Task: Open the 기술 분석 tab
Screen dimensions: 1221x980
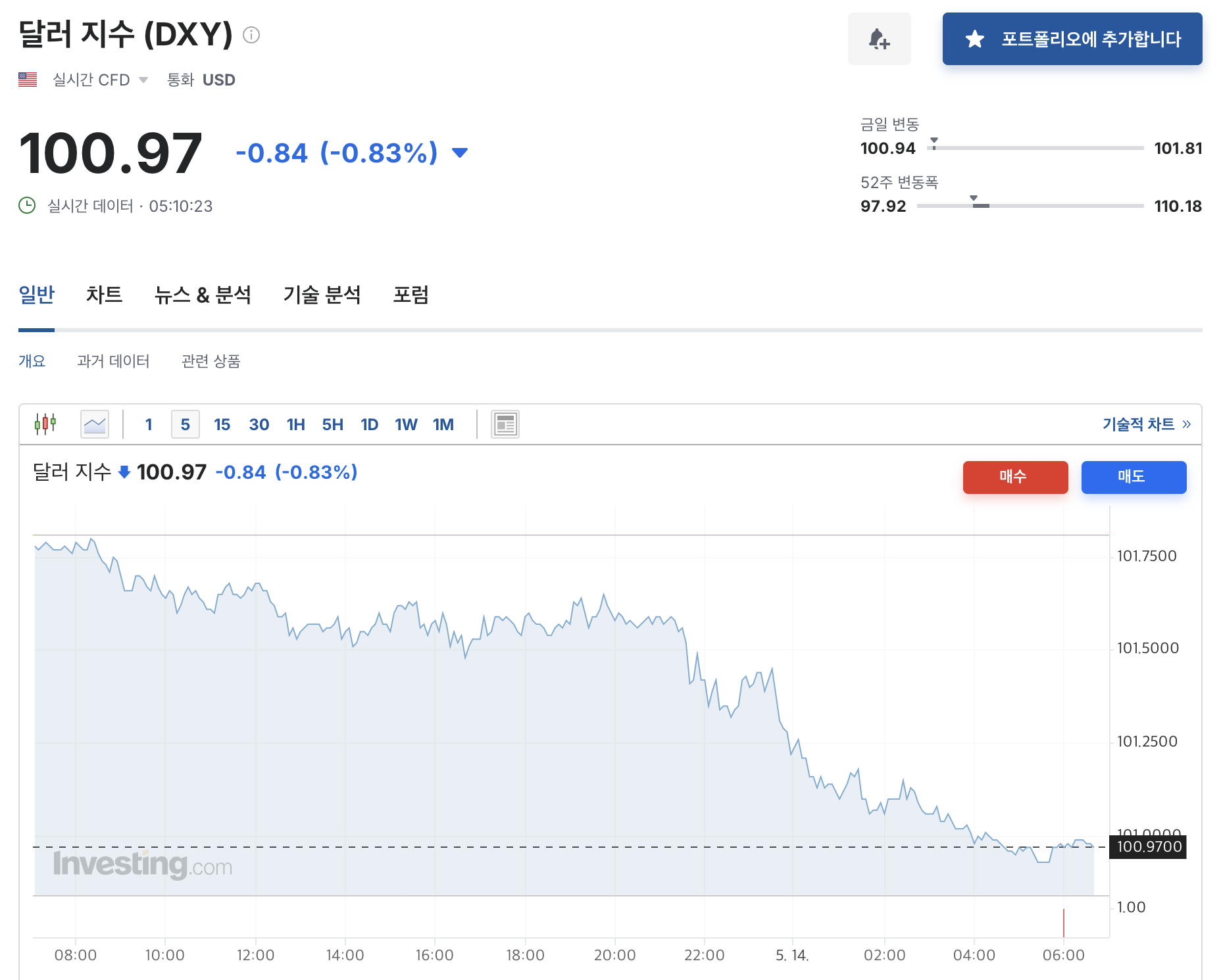Action: [322, 295]
